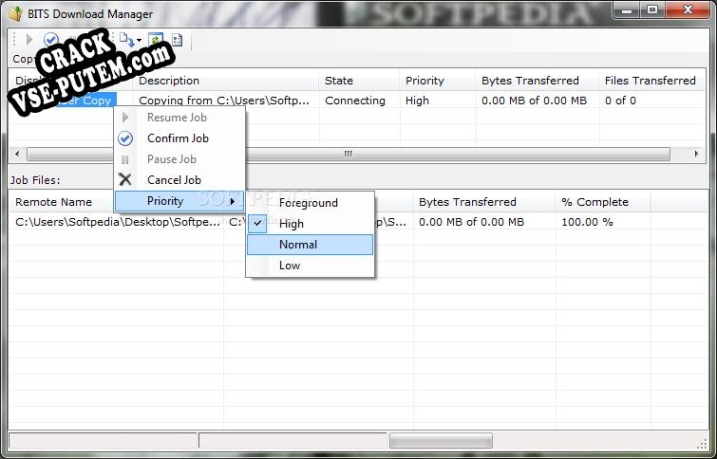
Task: Click the progress bar in the status bar
Action: tap(441, 441)
